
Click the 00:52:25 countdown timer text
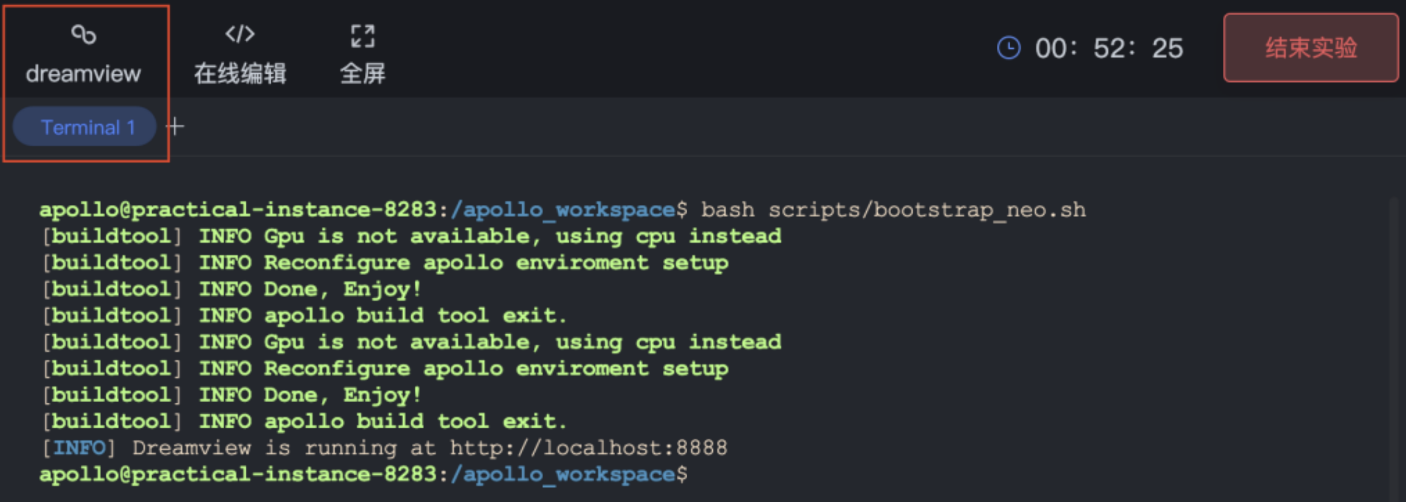coord(1109,48)
